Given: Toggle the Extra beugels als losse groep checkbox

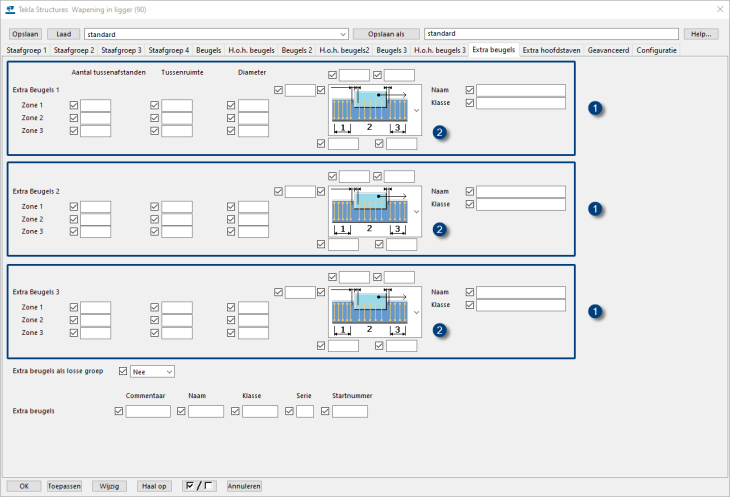Looking at the screenshot, I should pos(124,372).
